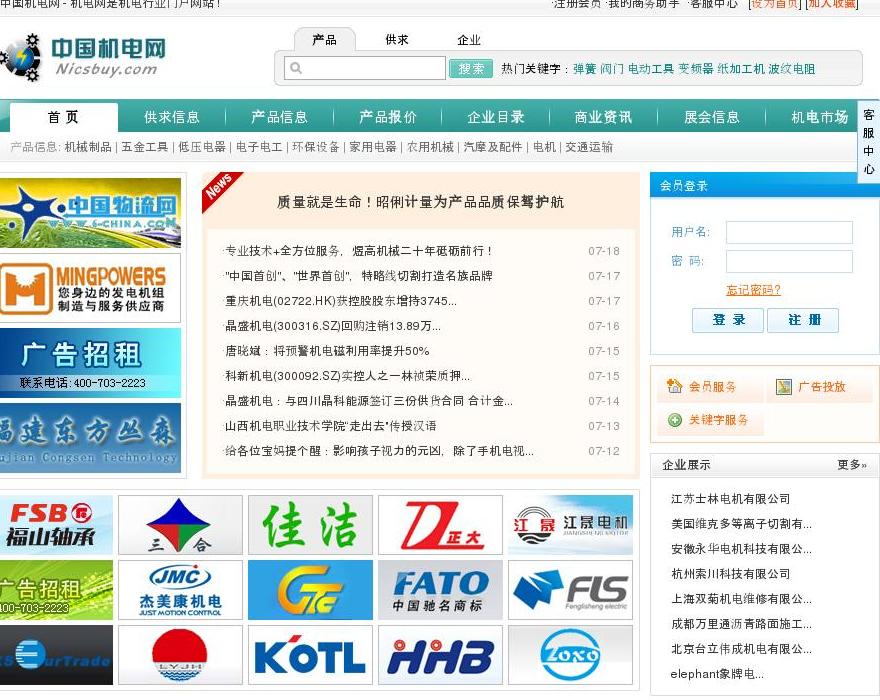Click 注册会员 in the top bar
This screenshot has height=700, width=880.
point(578,4)
